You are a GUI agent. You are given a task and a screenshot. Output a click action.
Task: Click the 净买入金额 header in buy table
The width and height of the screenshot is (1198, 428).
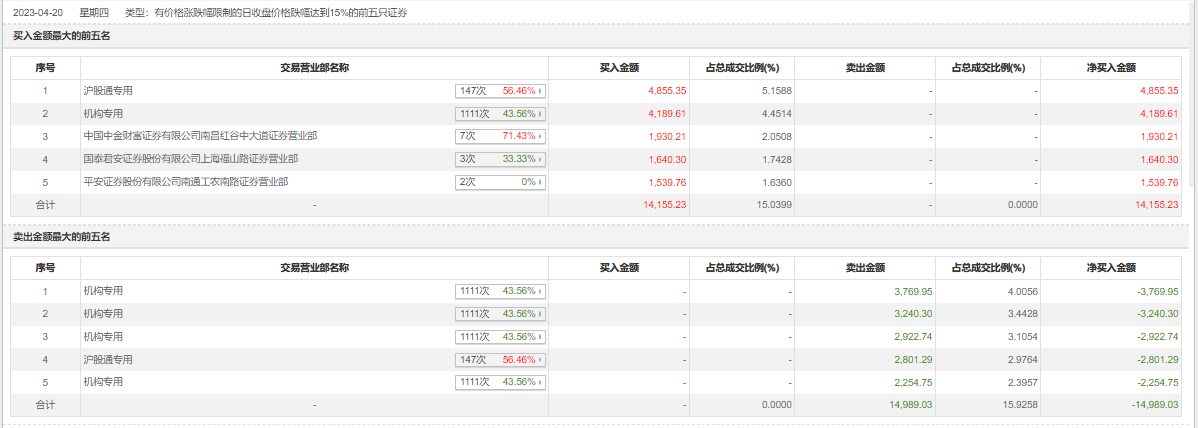click(1111, 68)
